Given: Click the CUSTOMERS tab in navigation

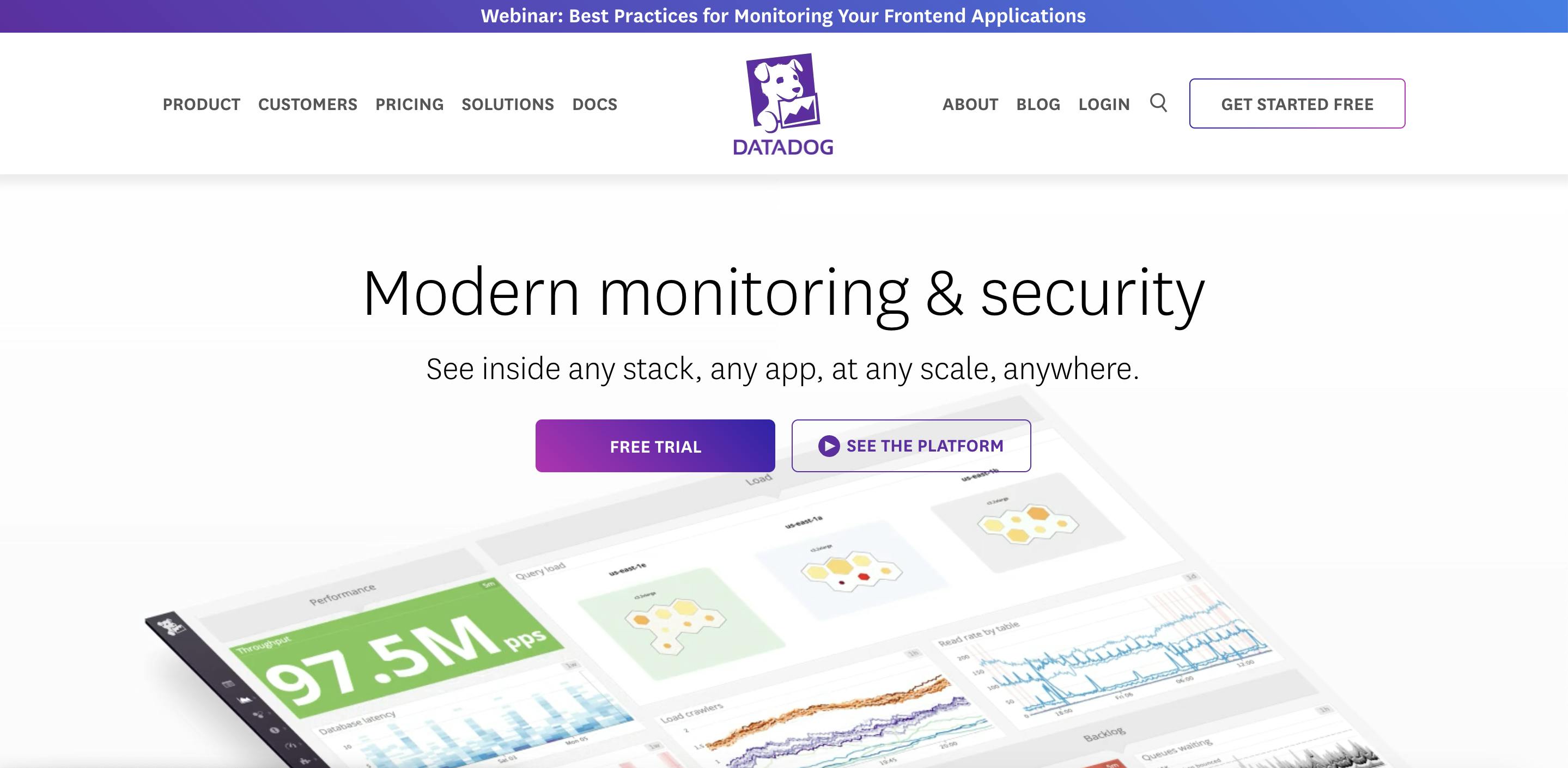Looking at the screenshot, I should pos(307,103).
